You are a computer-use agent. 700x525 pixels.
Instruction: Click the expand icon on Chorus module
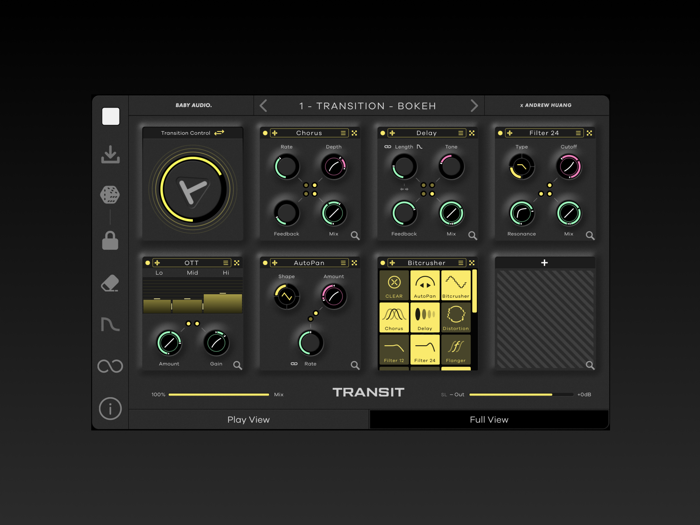pos(354,133)
